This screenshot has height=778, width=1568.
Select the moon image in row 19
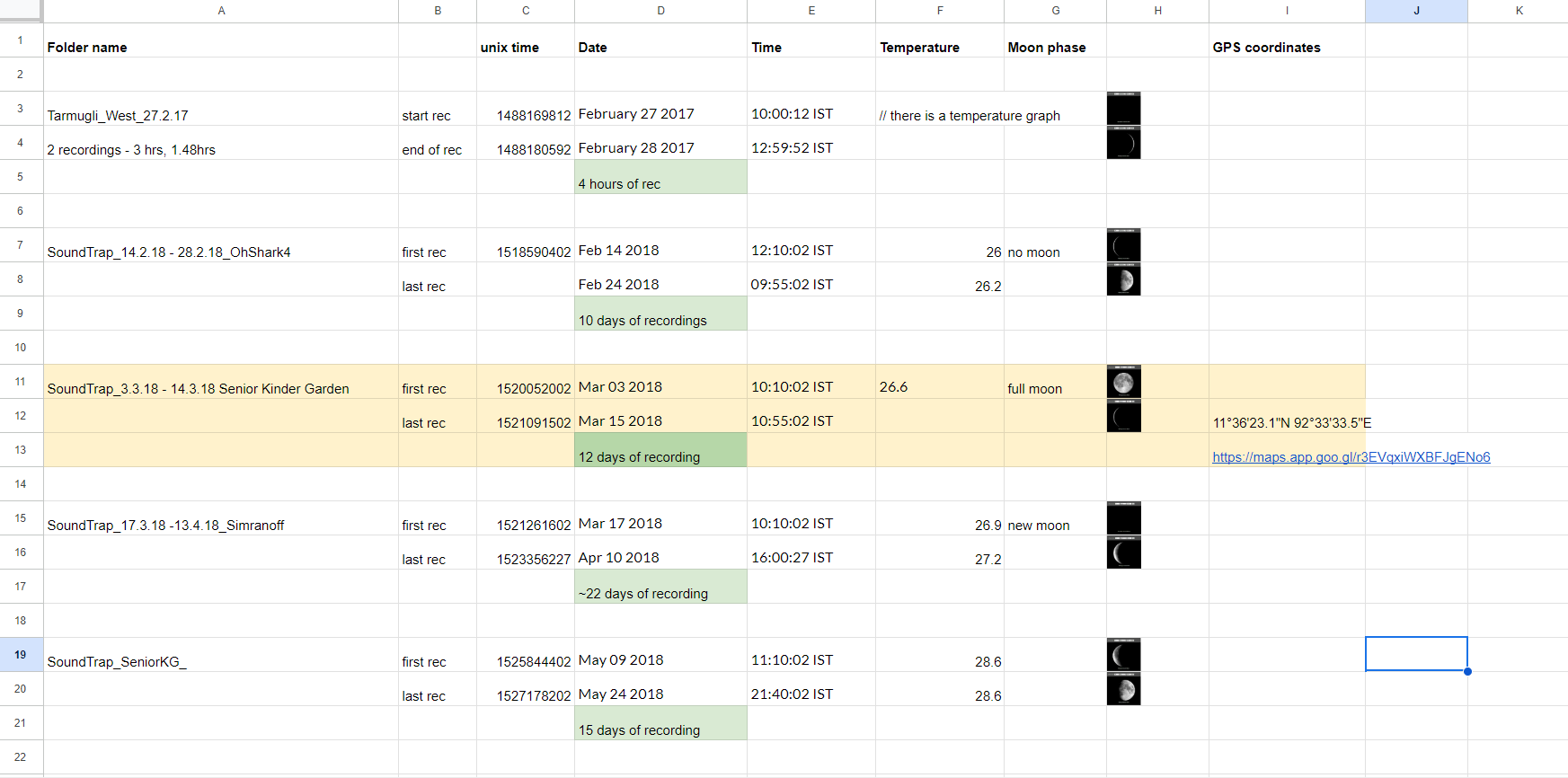1123,655
